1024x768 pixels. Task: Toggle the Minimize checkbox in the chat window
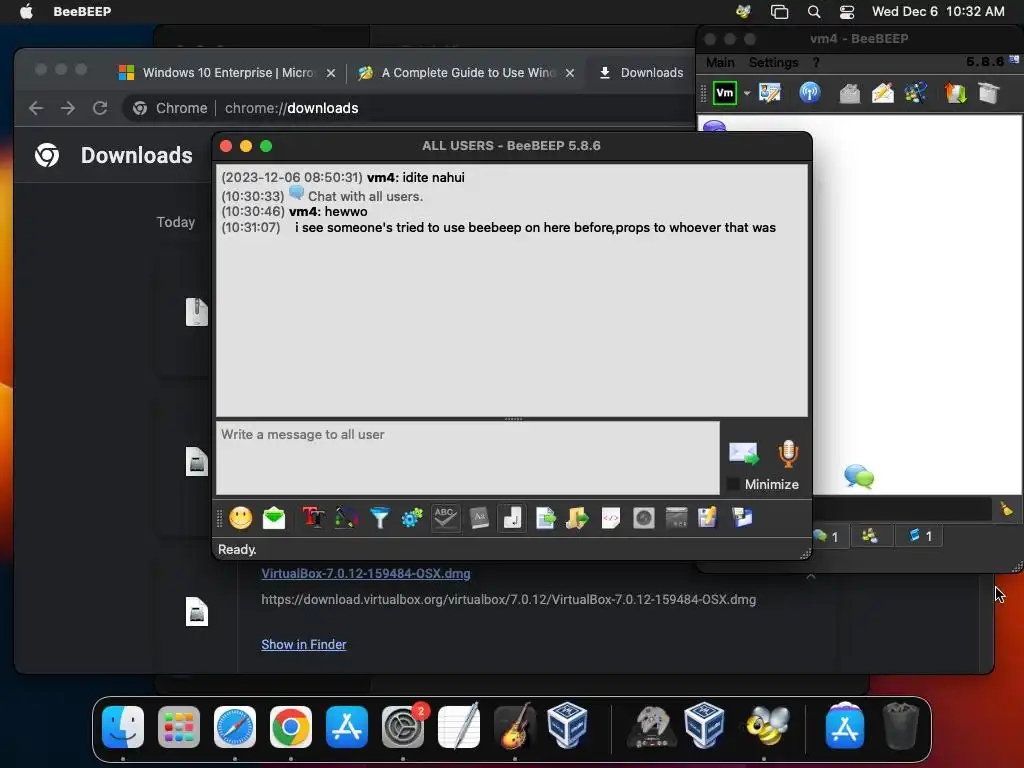(x=733, y=484)
